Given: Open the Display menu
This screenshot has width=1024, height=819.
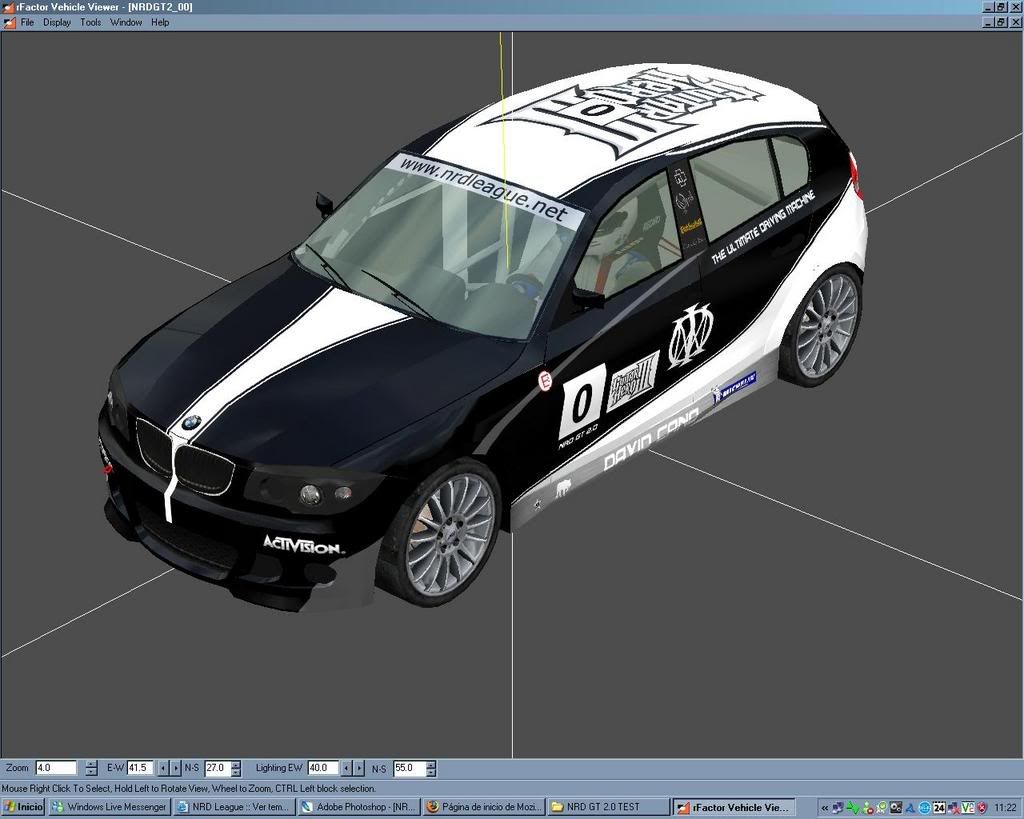Looking at the screenshot, I should [x=57, y=22].
